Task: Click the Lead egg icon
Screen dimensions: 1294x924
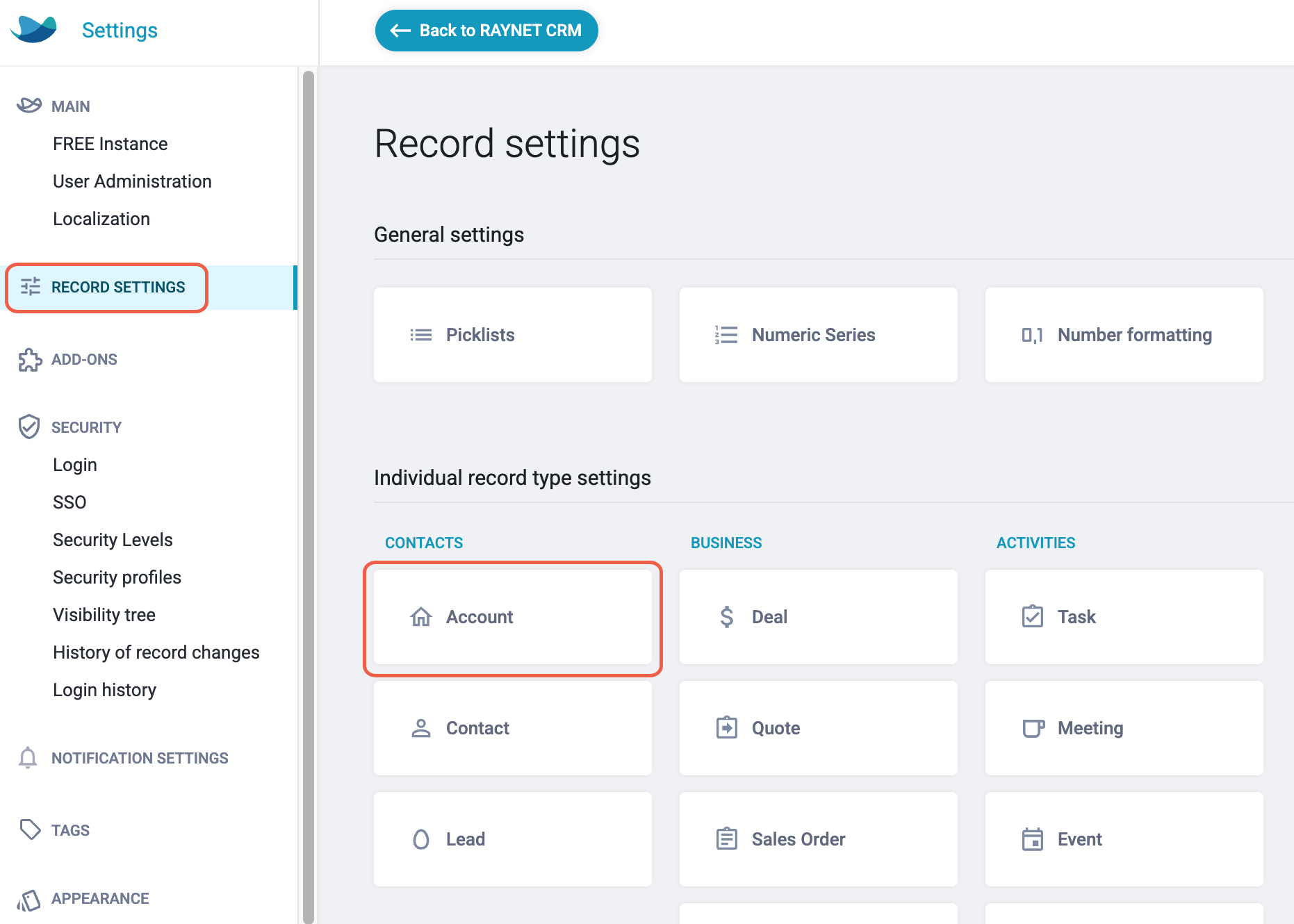Action: point(421,839)
